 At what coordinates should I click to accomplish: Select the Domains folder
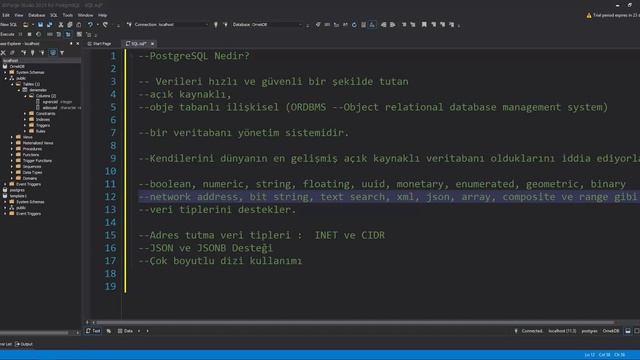pos(30,178)
